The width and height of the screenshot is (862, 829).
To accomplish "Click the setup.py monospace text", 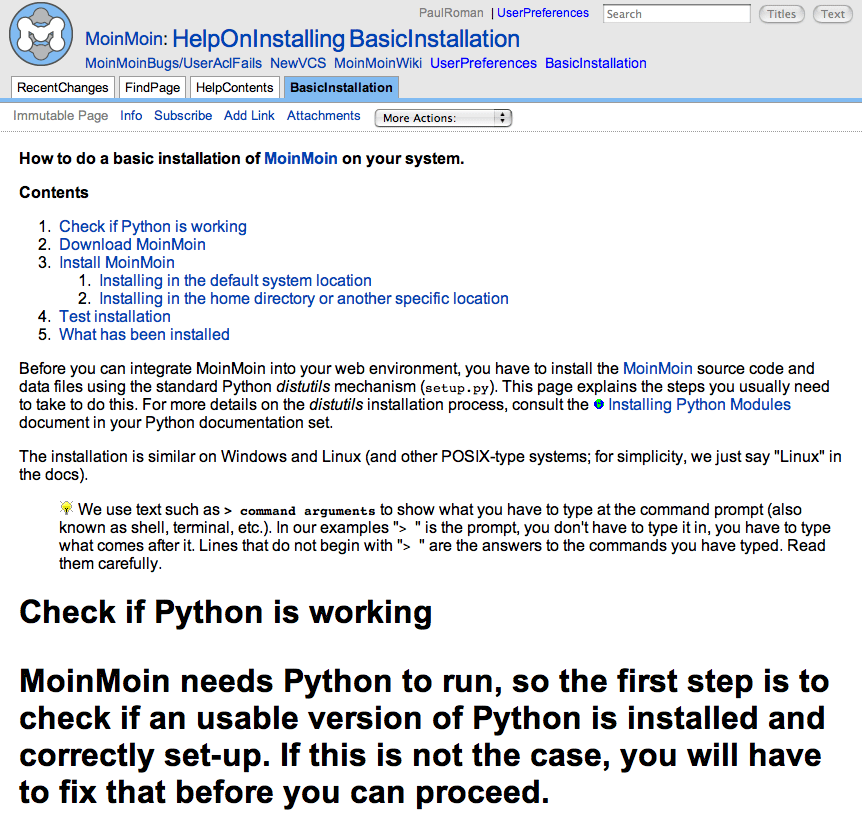I will coord(457,388).
